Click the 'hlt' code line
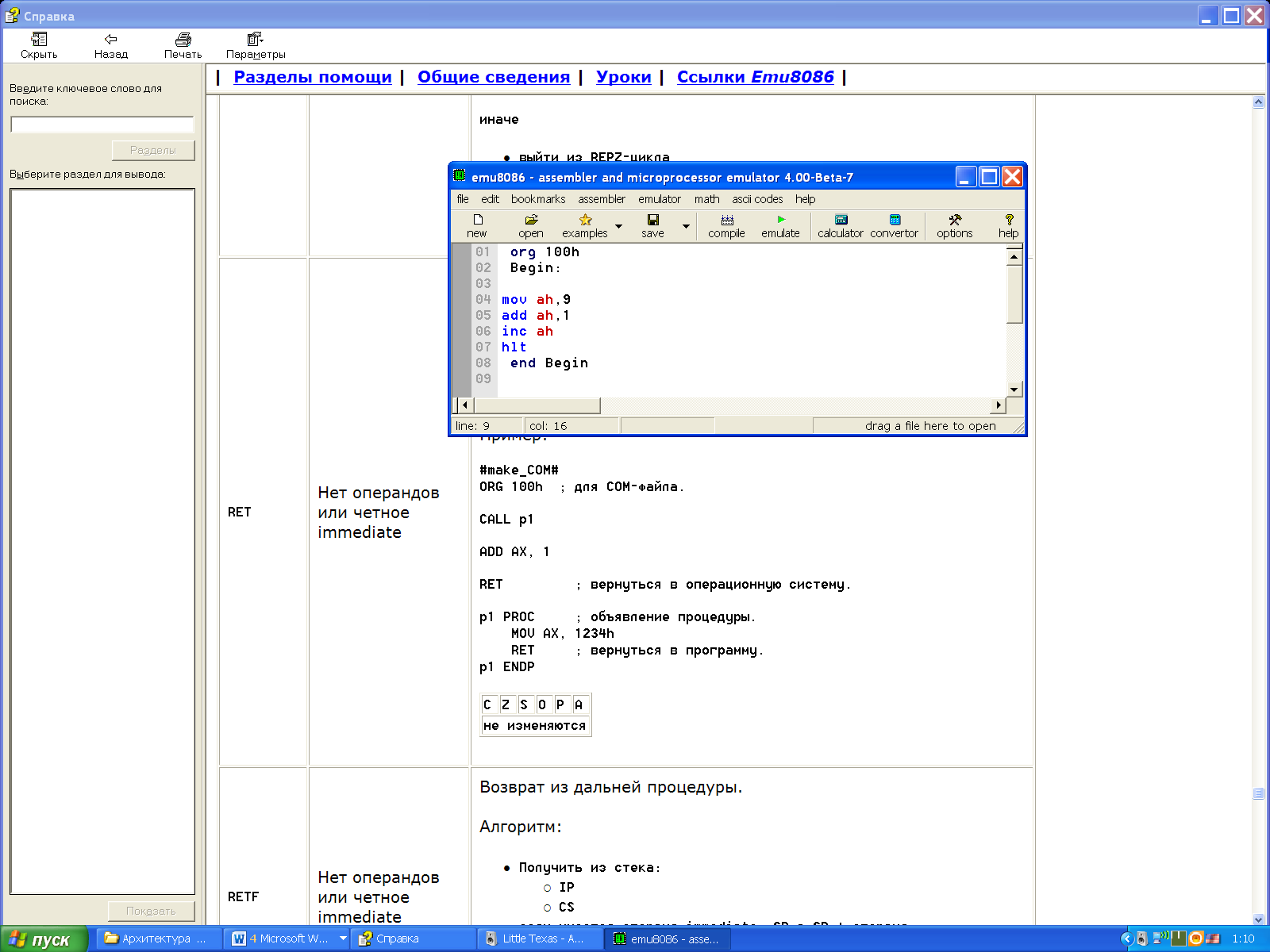 [514, 347]
